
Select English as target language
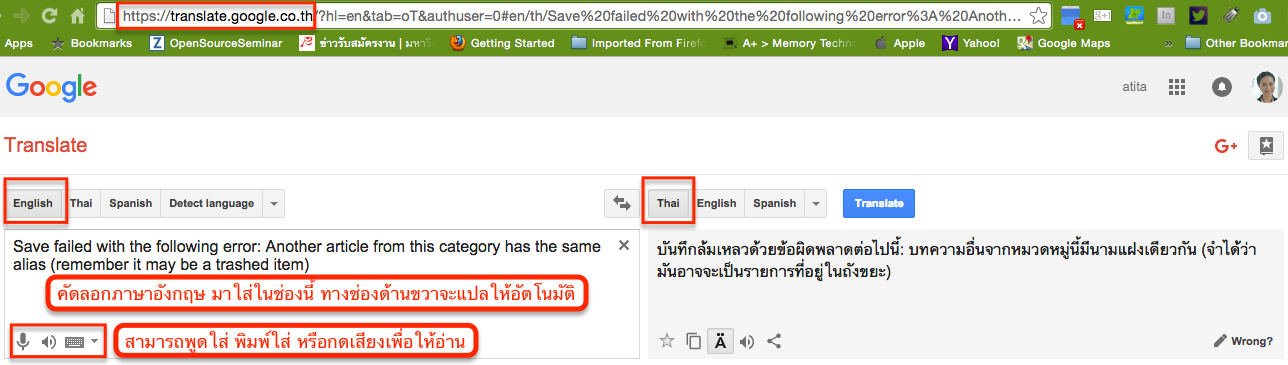(716, 203)
